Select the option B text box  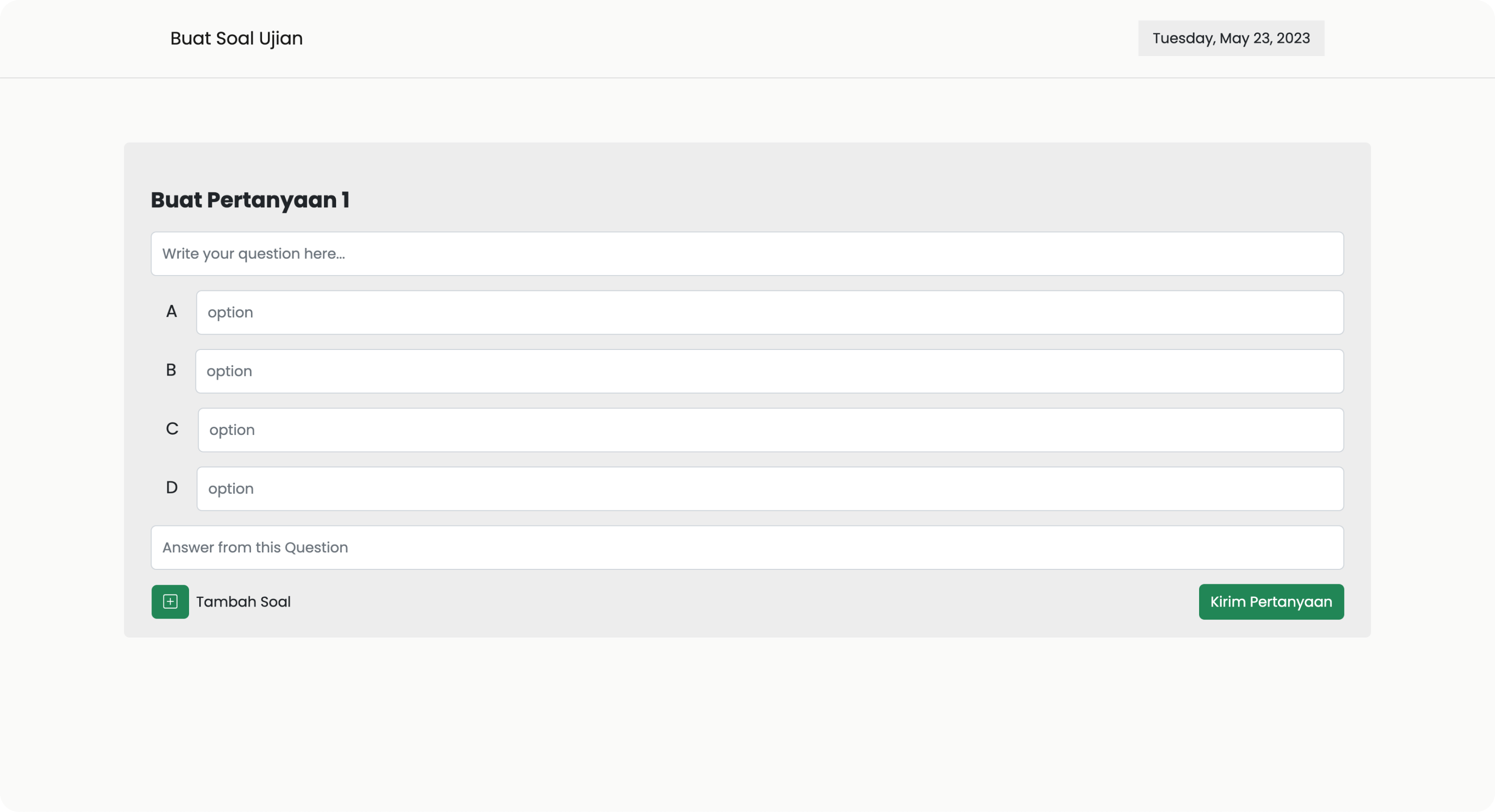769,371
